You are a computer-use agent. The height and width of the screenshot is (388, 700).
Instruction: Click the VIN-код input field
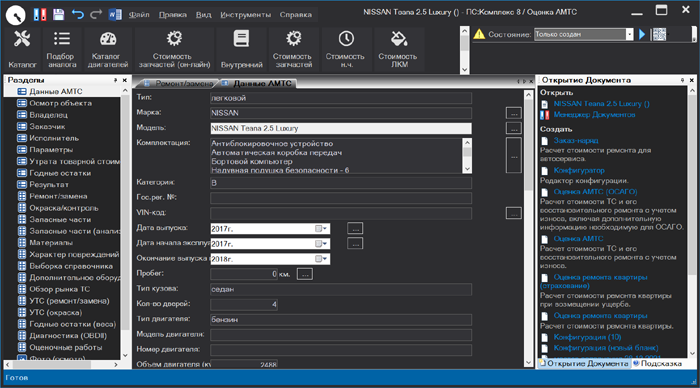coord(341,213)
